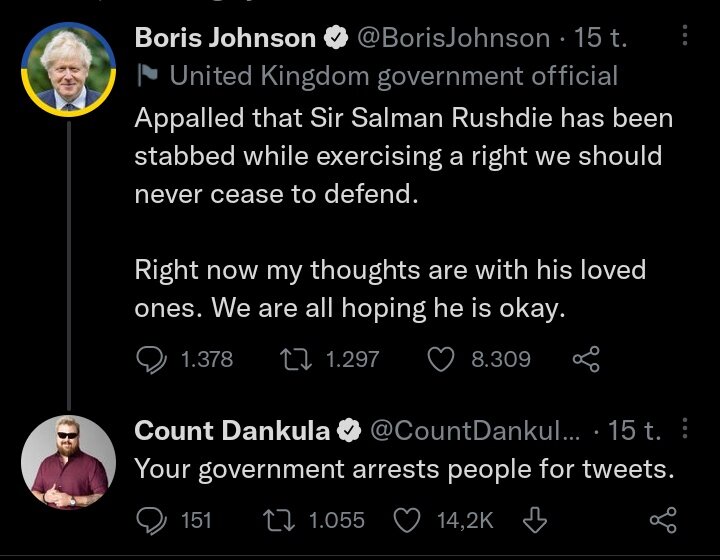The width and height of the screenshot is (720, 560).
Task: Click reply icon on Boris Johnson's tweet
Action: 151,358
